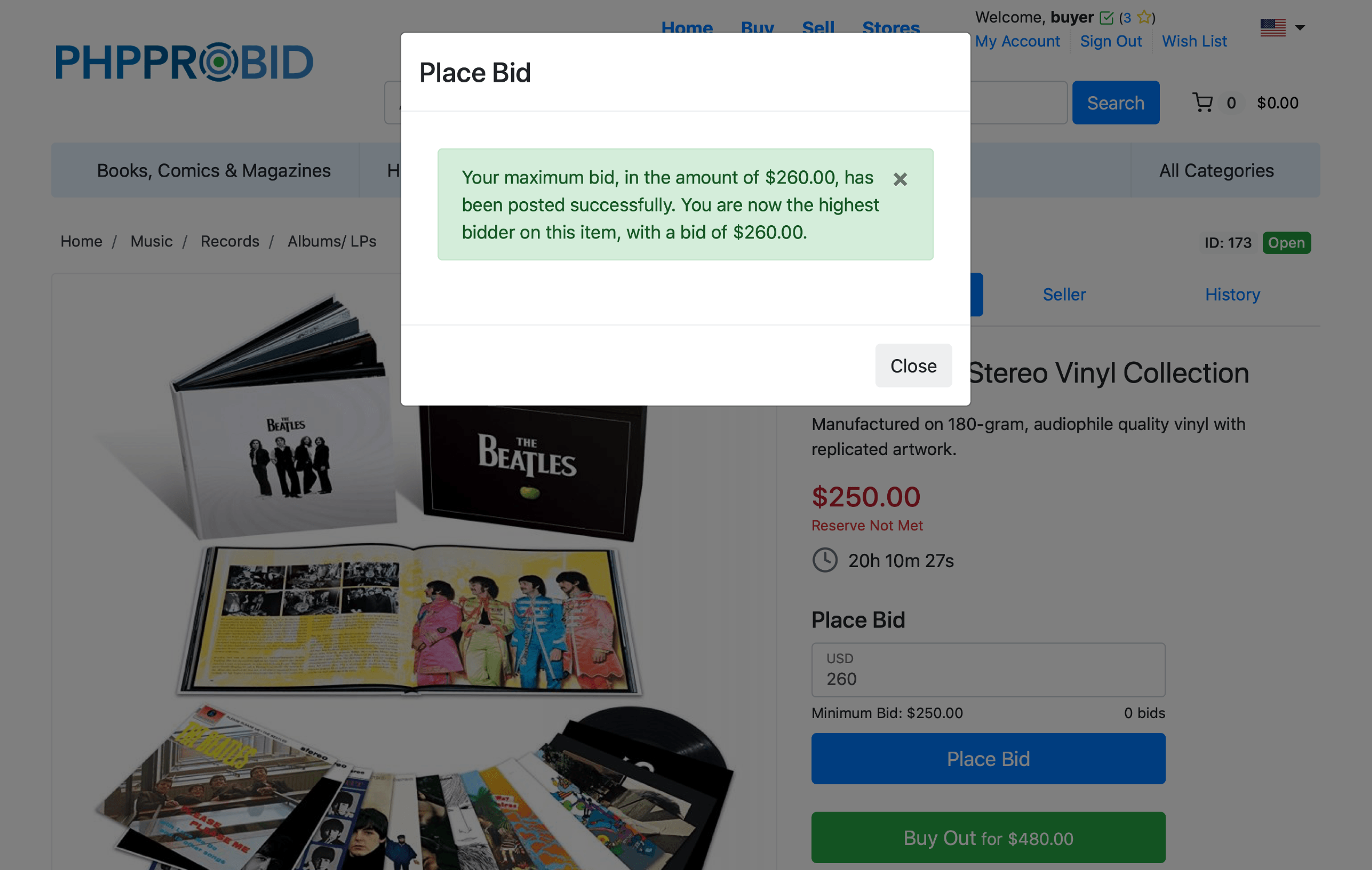Switch to the Seller tab

(x=1064, y=294)
